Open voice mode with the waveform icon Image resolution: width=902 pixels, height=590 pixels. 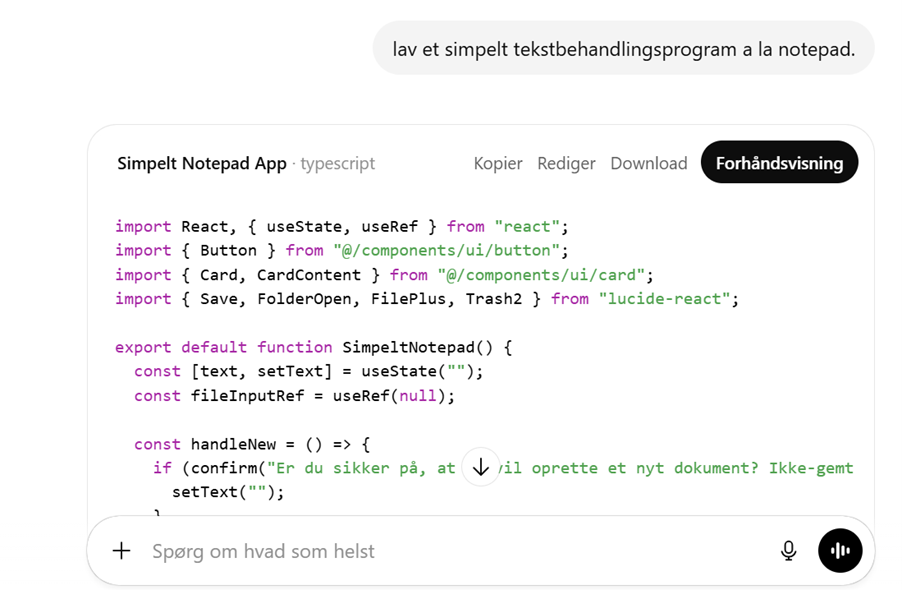pos(840,551)
